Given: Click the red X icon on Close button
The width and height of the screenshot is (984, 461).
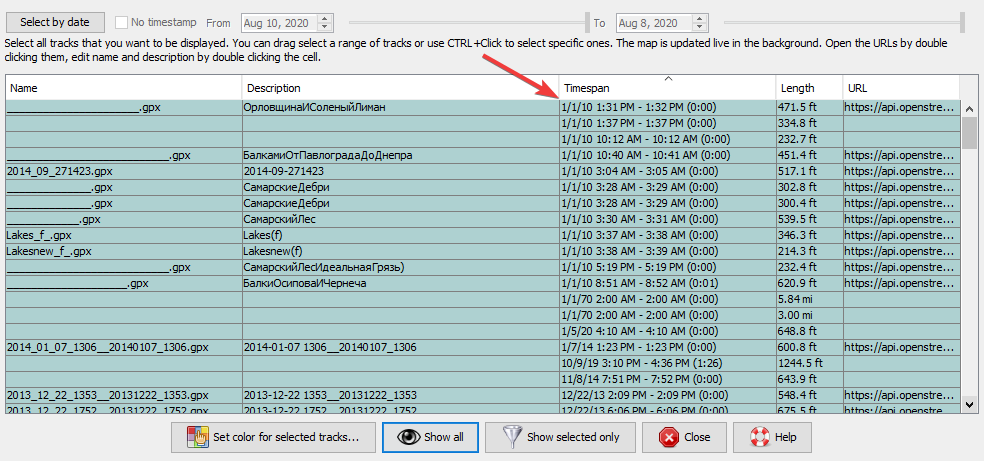Looking at the screenshot, I should pos(667,437).
